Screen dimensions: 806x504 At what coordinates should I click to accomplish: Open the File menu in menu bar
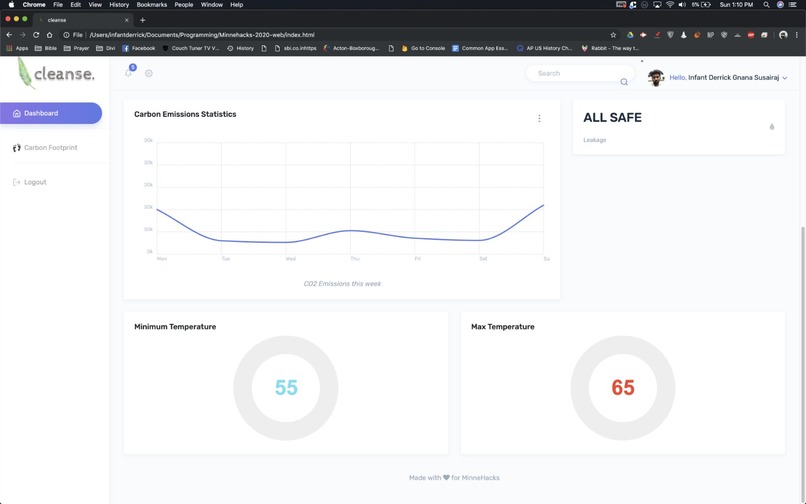tap(58, 5)
